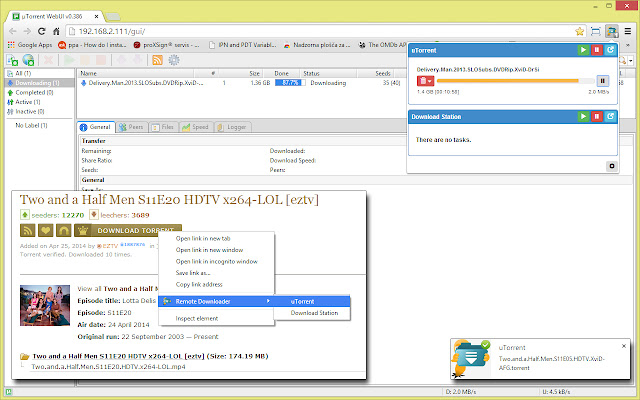Open the red trash delete dropdown in popup

425,81
